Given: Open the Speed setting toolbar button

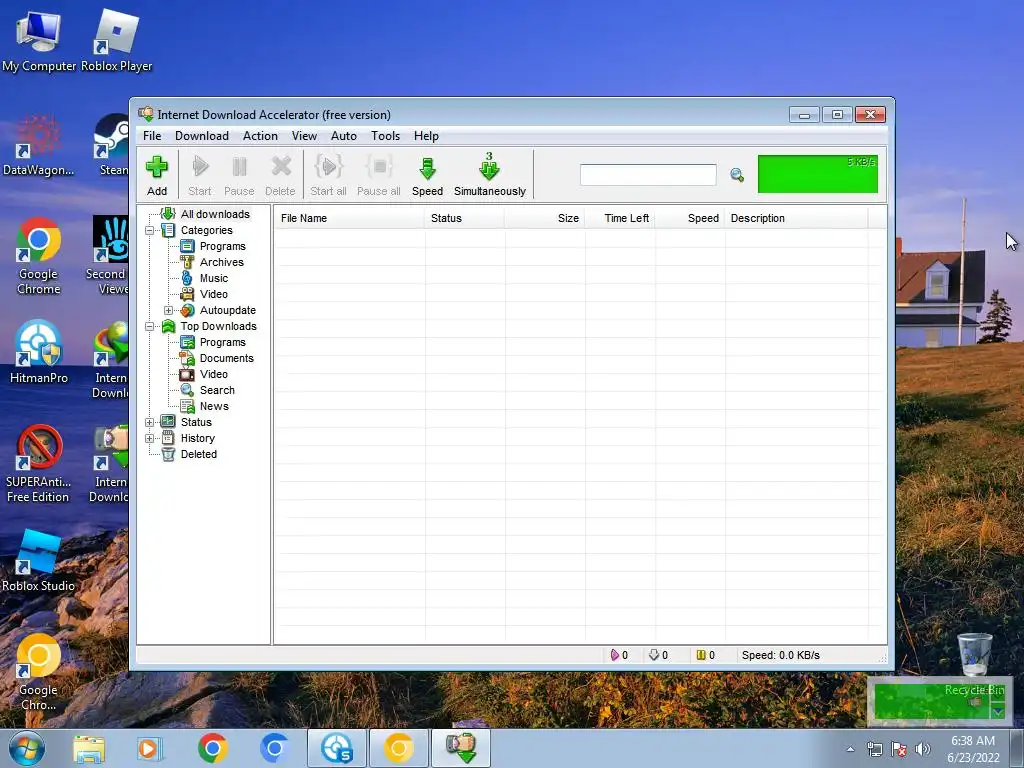Looking at the screenshot, I should point(427,175).
